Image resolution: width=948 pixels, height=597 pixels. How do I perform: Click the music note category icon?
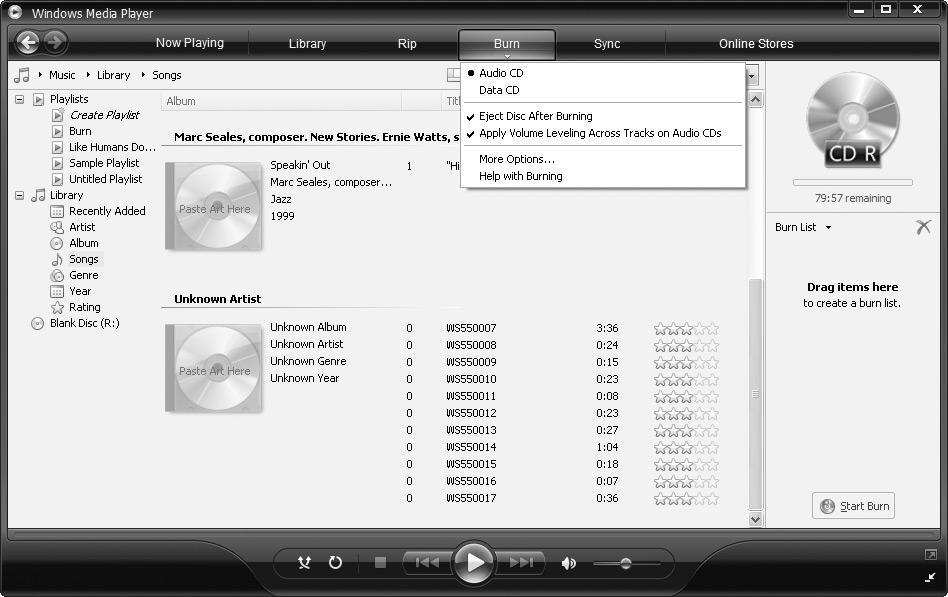coord(22,75)
